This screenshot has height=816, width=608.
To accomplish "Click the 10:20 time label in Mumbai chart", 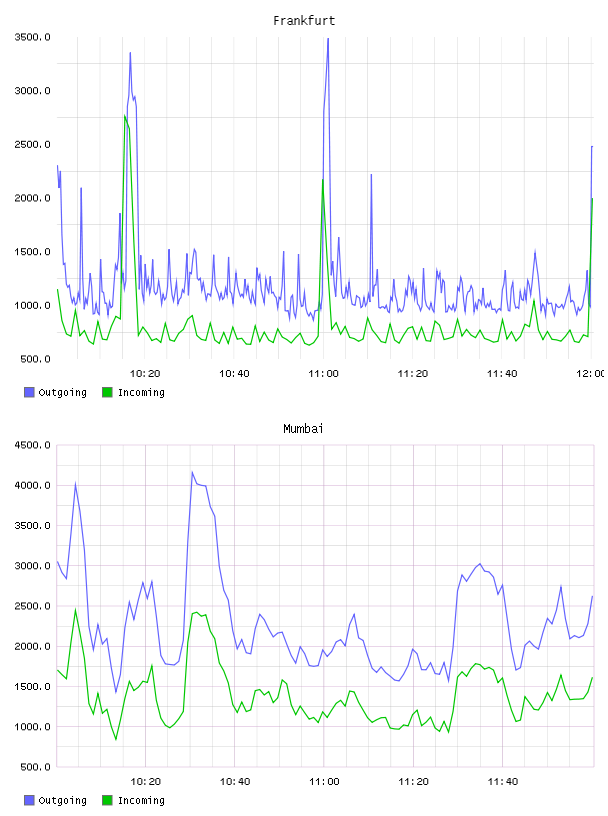I will point(145,782).
